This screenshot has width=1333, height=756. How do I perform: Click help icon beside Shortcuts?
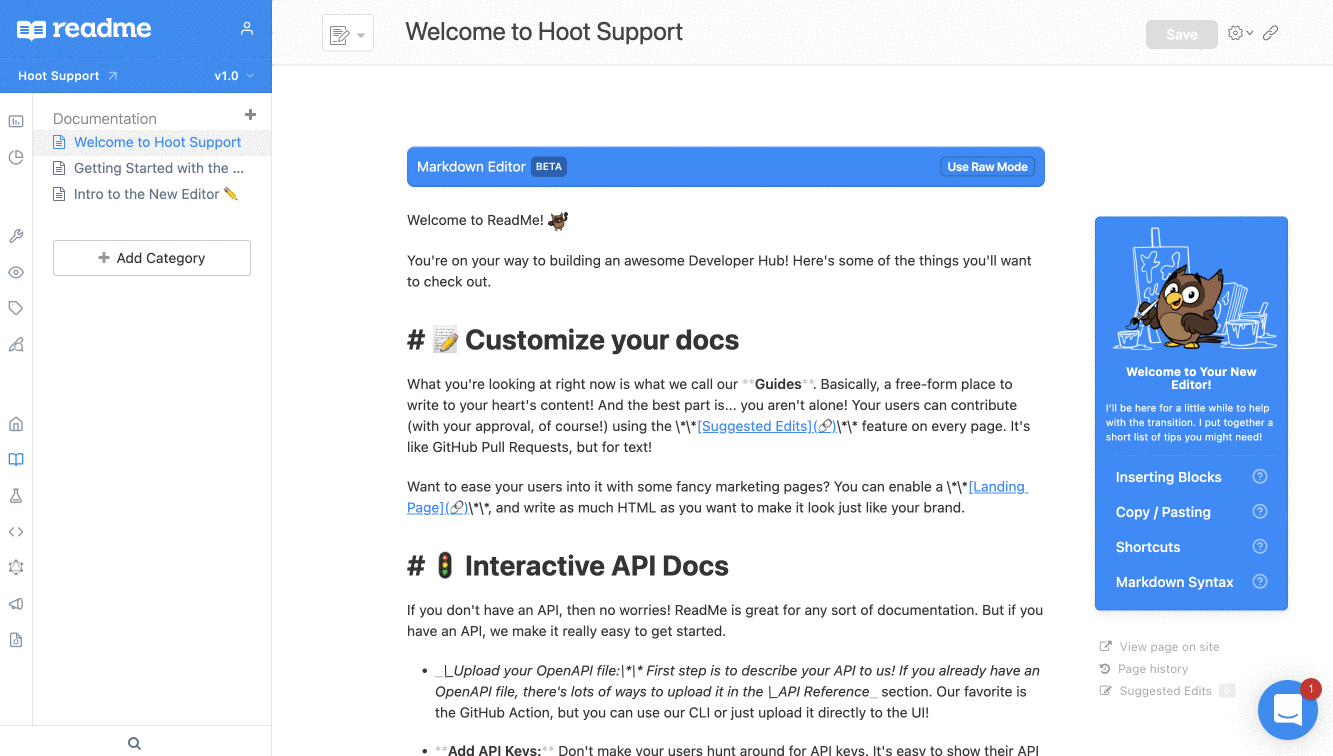point(1260,547)
